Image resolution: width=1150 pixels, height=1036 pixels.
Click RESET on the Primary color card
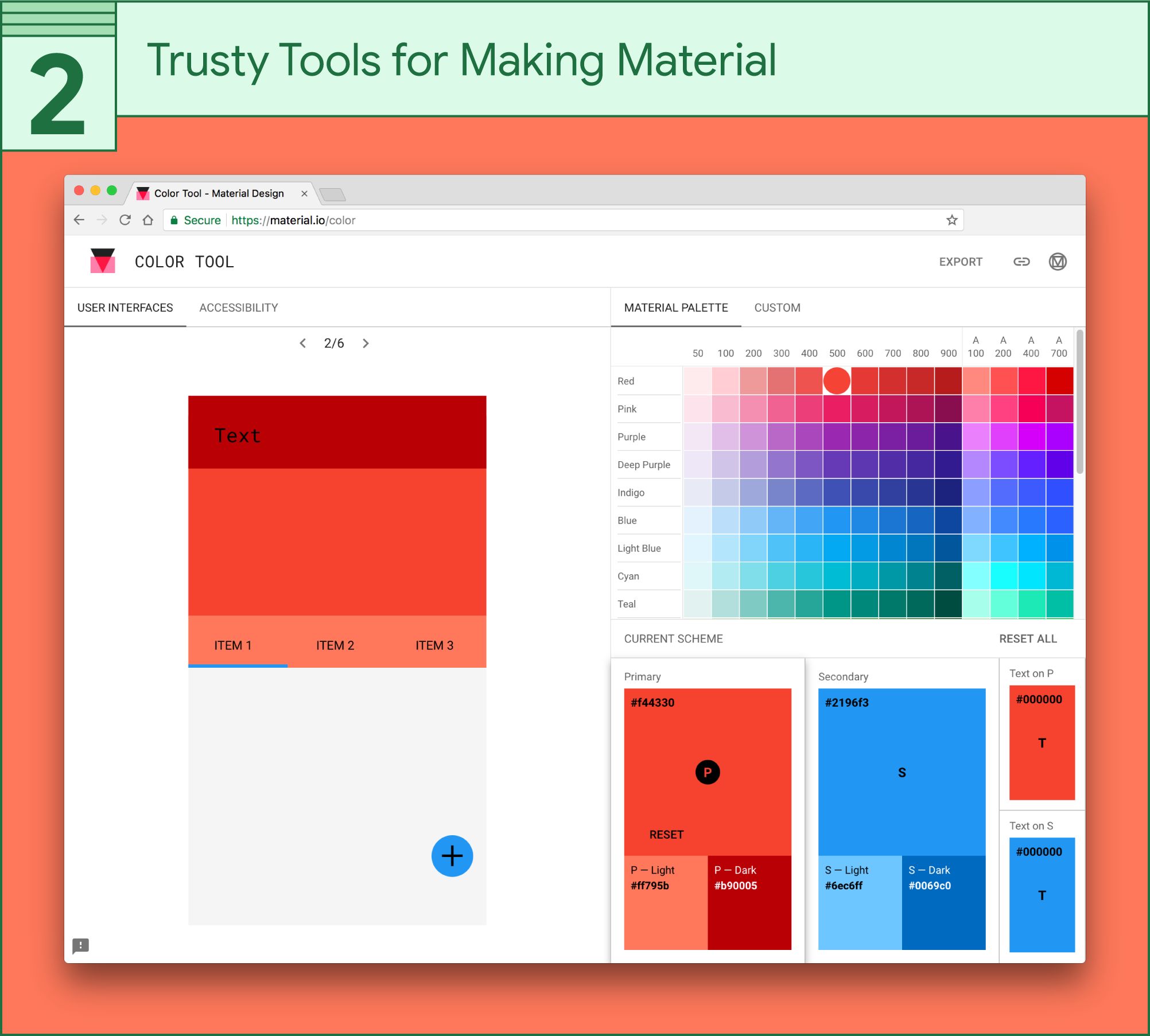click(x=666, y=835)
